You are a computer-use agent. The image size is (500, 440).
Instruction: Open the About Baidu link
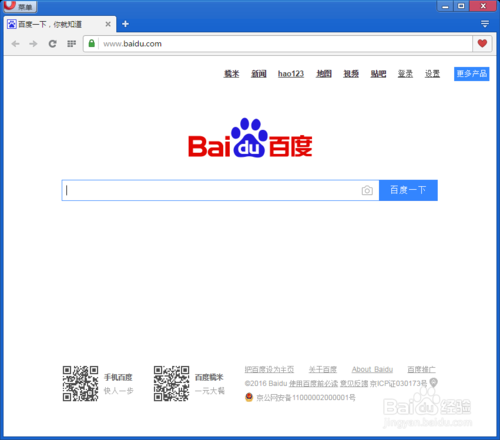372,369
